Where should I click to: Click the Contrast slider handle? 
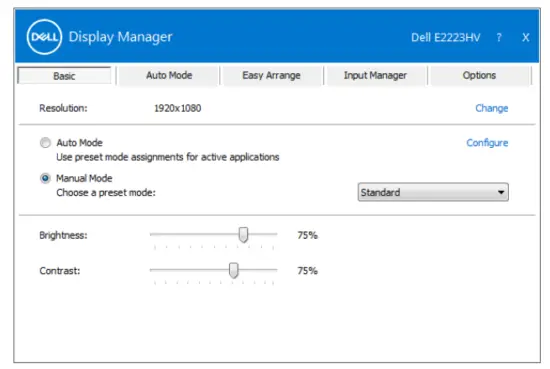point(233,270)
